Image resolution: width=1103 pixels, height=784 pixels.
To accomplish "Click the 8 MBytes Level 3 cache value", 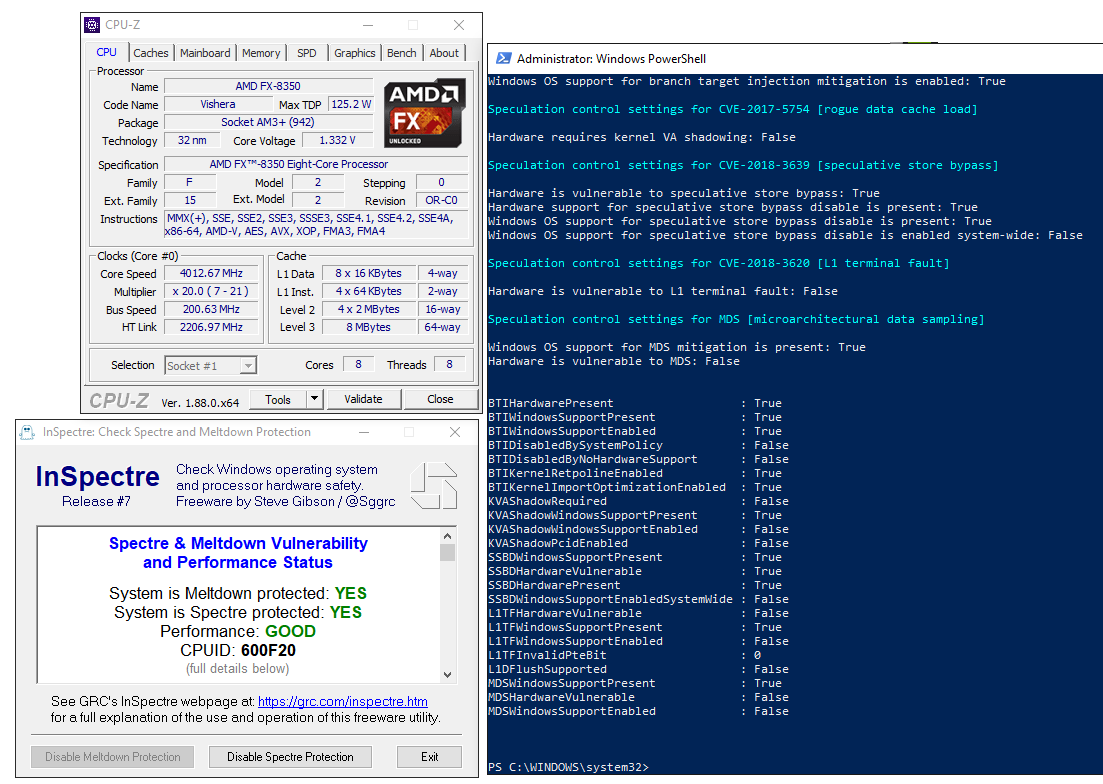I will pos(369,327).
